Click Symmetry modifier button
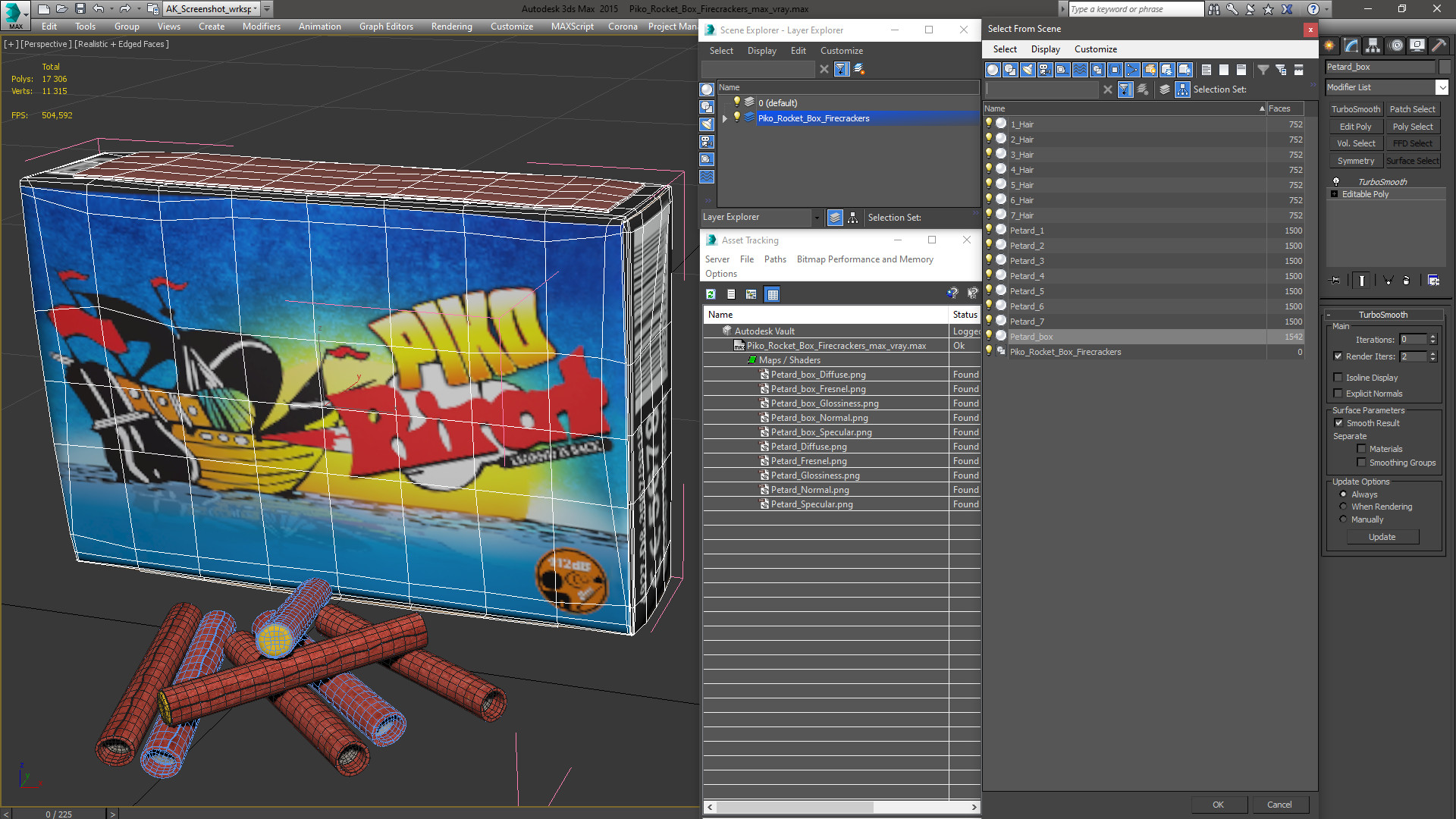1456x819 pixels. (1355, 161)
